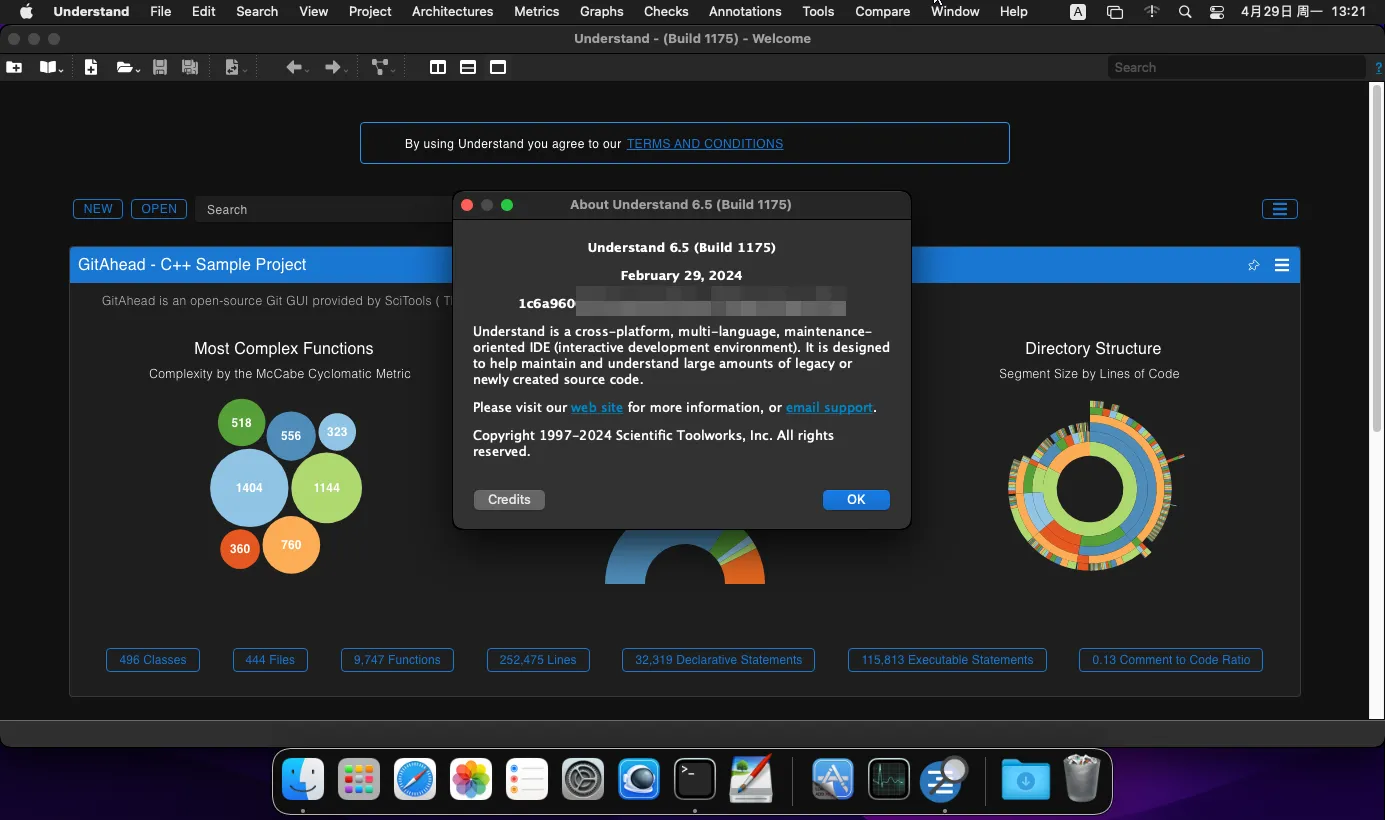
Task: Open the GitAhead card hamburger menu
Action: click(x=1282, y=265)
